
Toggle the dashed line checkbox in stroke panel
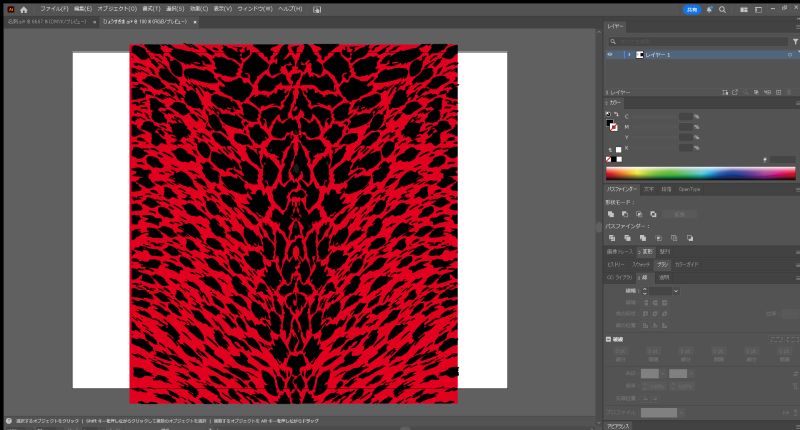click(609, 339)
